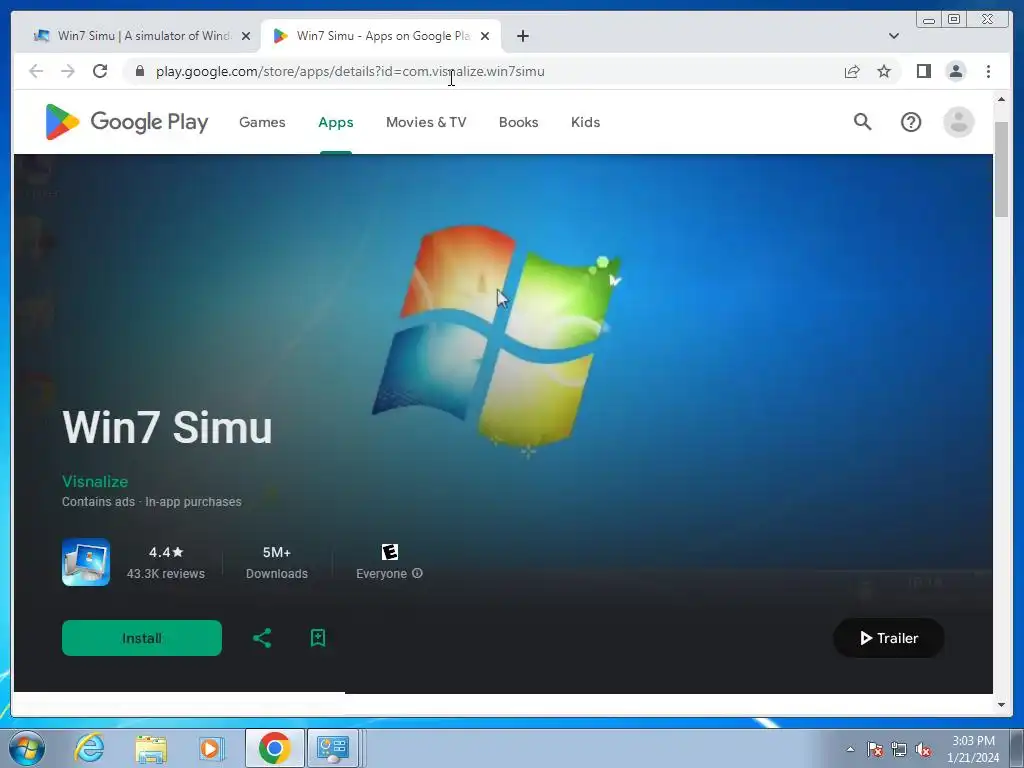Add app to wishlist bookmark icon
The image size is (1024, 768).
click(318, 638)
